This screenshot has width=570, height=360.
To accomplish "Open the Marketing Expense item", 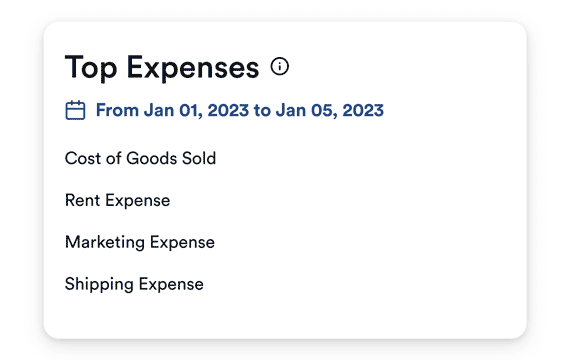I will (140, 243).
